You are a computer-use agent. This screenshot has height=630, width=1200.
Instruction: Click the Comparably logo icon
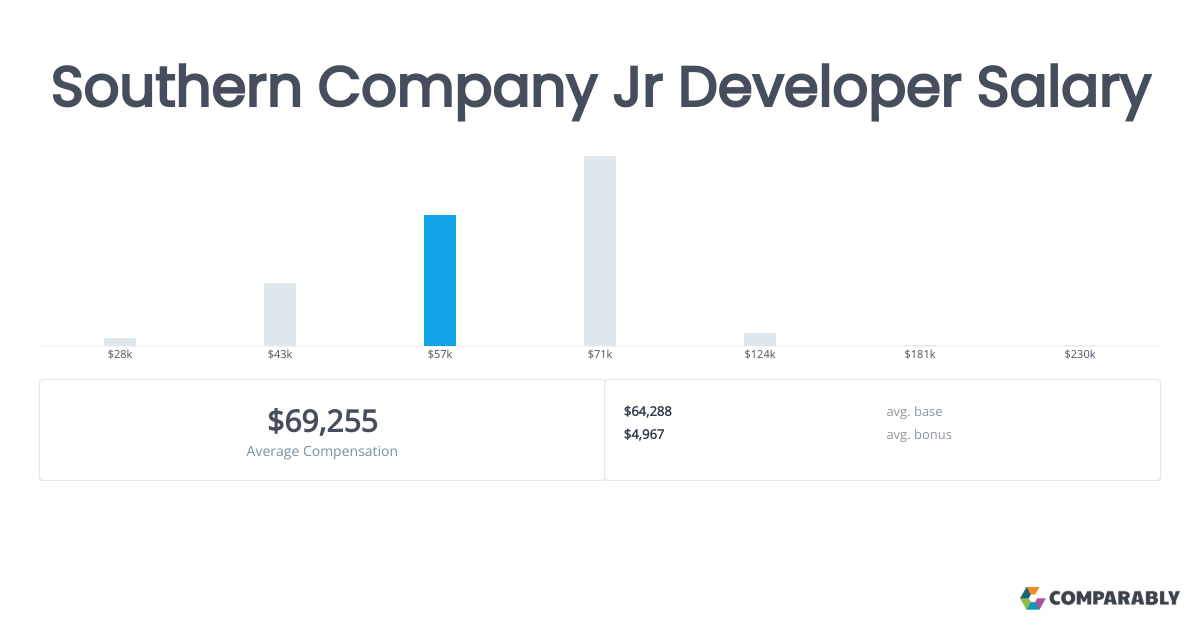point(1032,598)
